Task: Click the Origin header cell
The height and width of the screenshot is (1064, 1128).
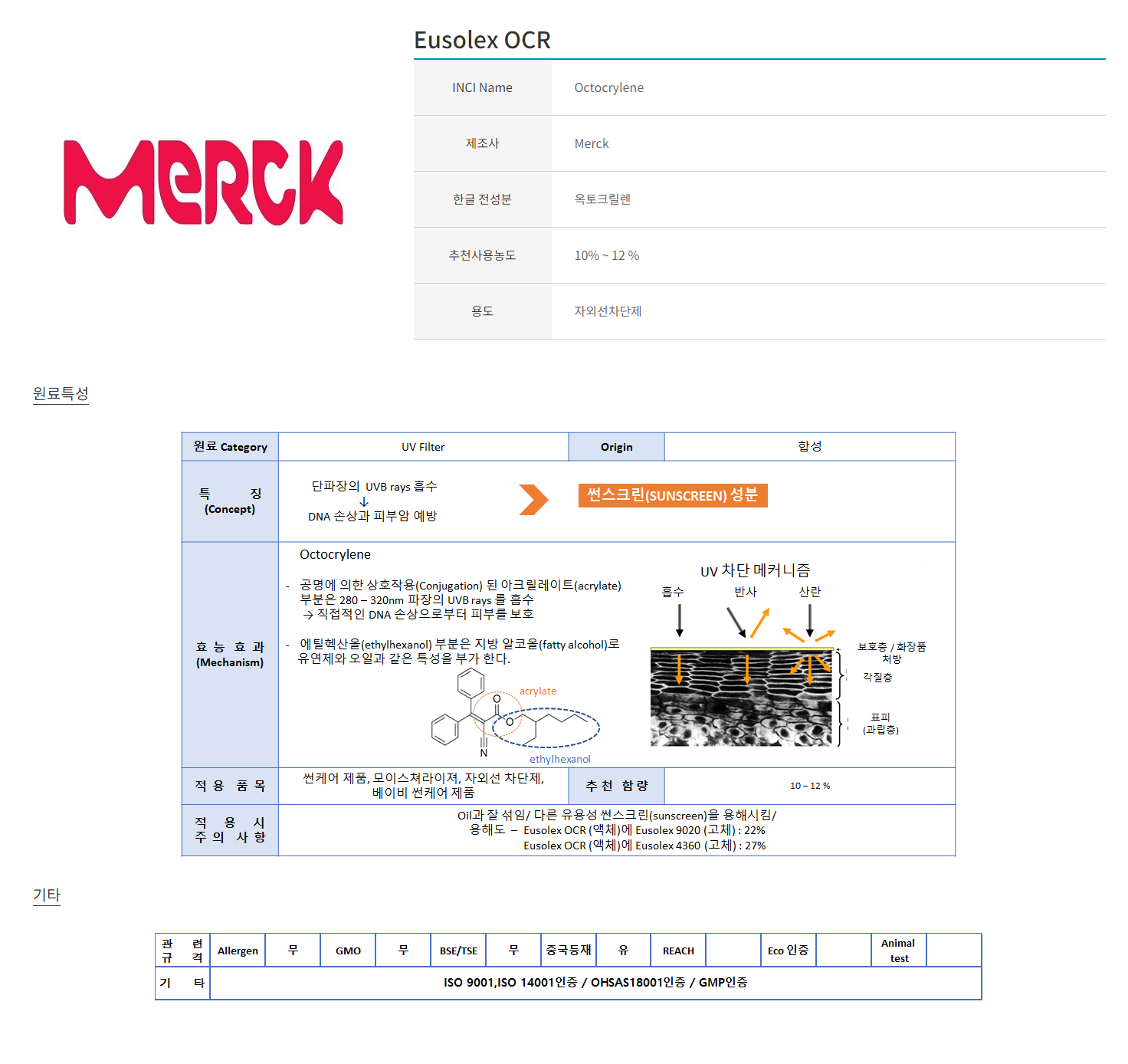Action: click(x=616, y=447)
